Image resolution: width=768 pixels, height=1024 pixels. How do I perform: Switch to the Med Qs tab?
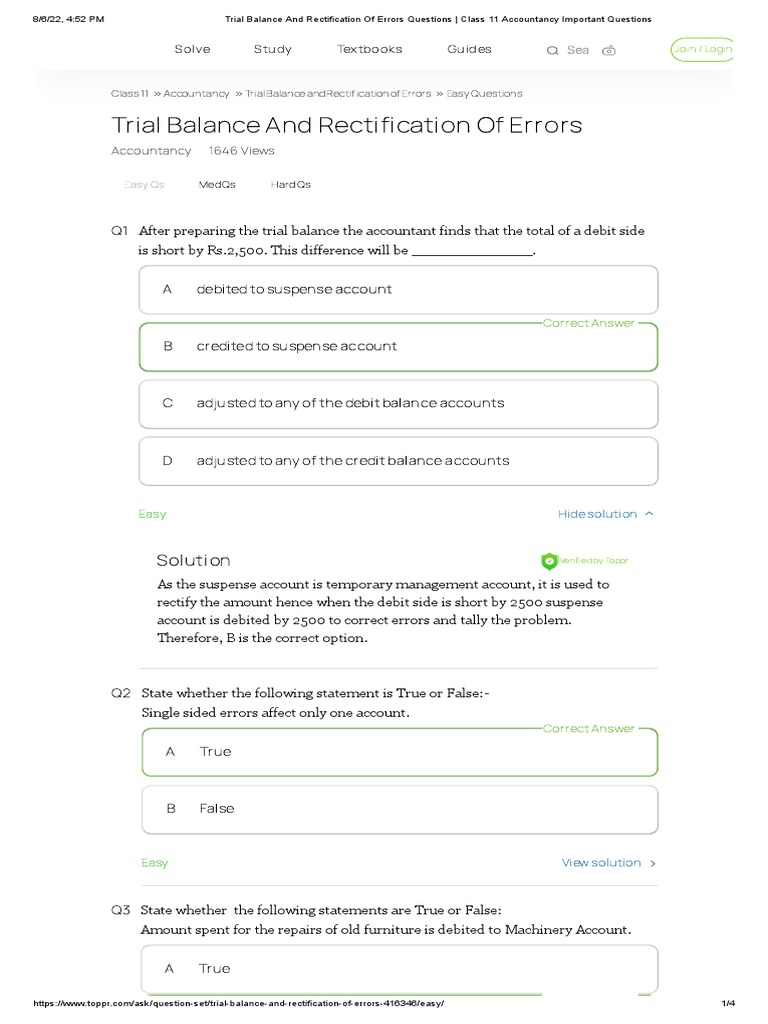[217, 185]
